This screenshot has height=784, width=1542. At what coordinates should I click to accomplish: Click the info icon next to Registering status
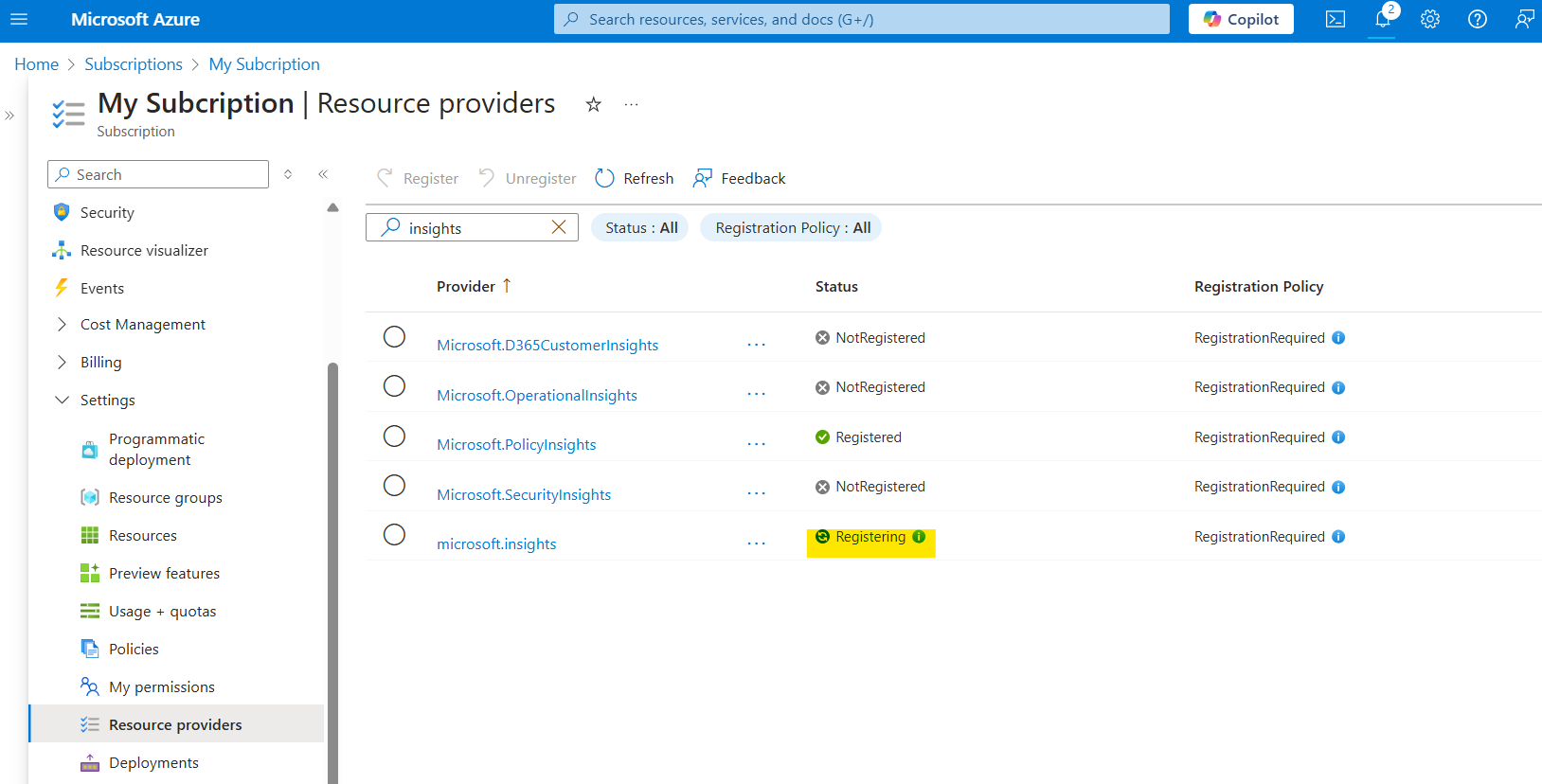919,537
